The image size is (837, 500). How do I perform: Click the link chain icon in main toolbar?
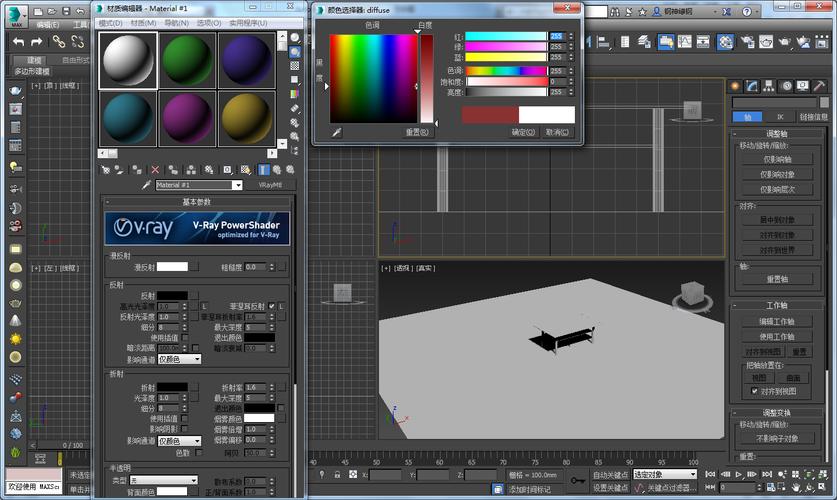[59, 41]
